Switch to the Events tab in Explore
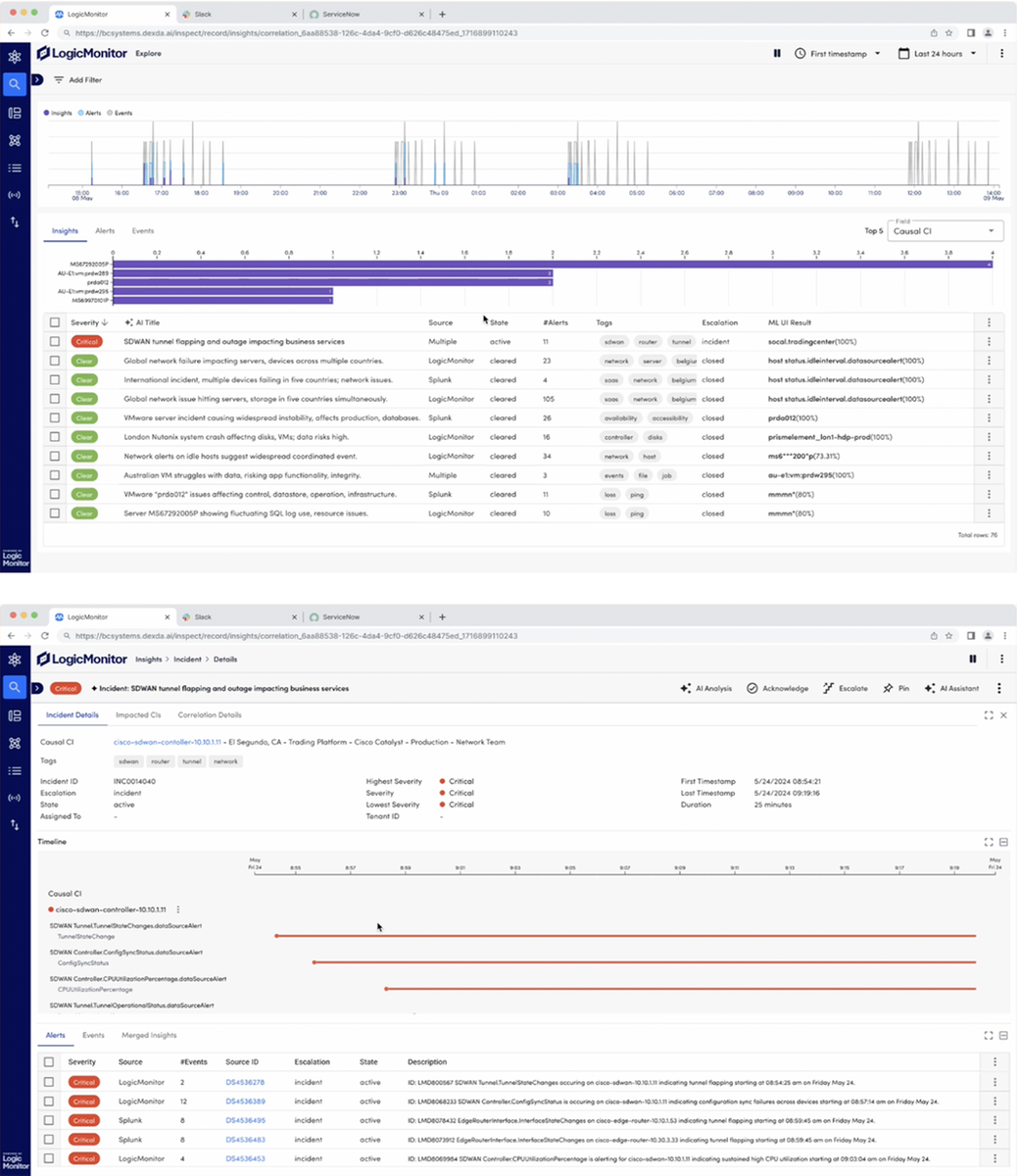This screenshot has height=1176, width=1019. click(143, 231)
